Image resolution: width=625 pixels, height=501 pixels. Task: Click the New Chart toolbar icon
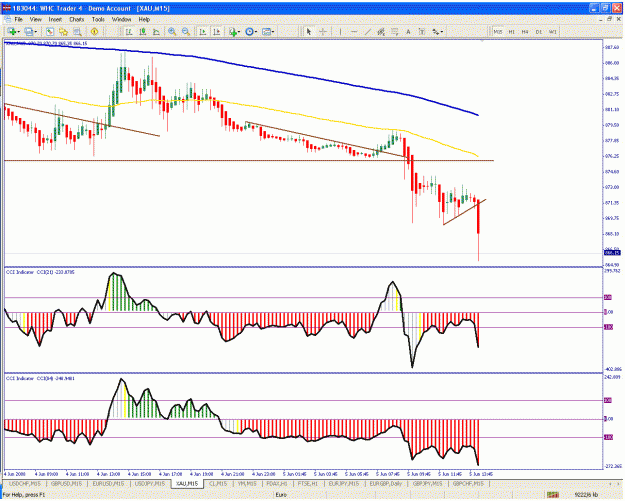click(12, 31)
